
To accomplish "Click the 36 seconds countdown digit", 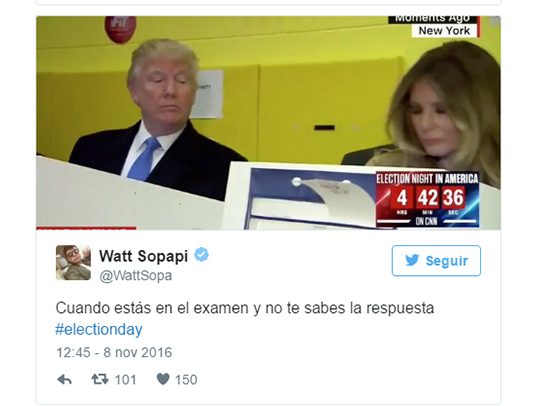I will (x=453, y=198).
